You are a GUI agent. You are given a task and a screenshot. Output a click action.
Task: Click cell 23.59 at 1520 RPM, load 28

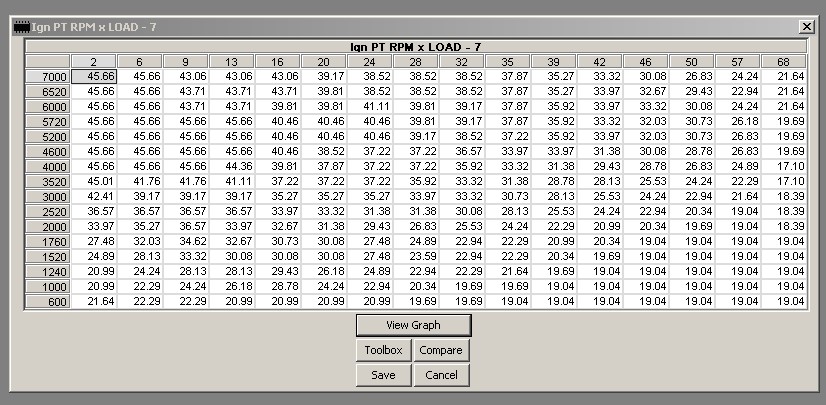click(x=416, y=256)
